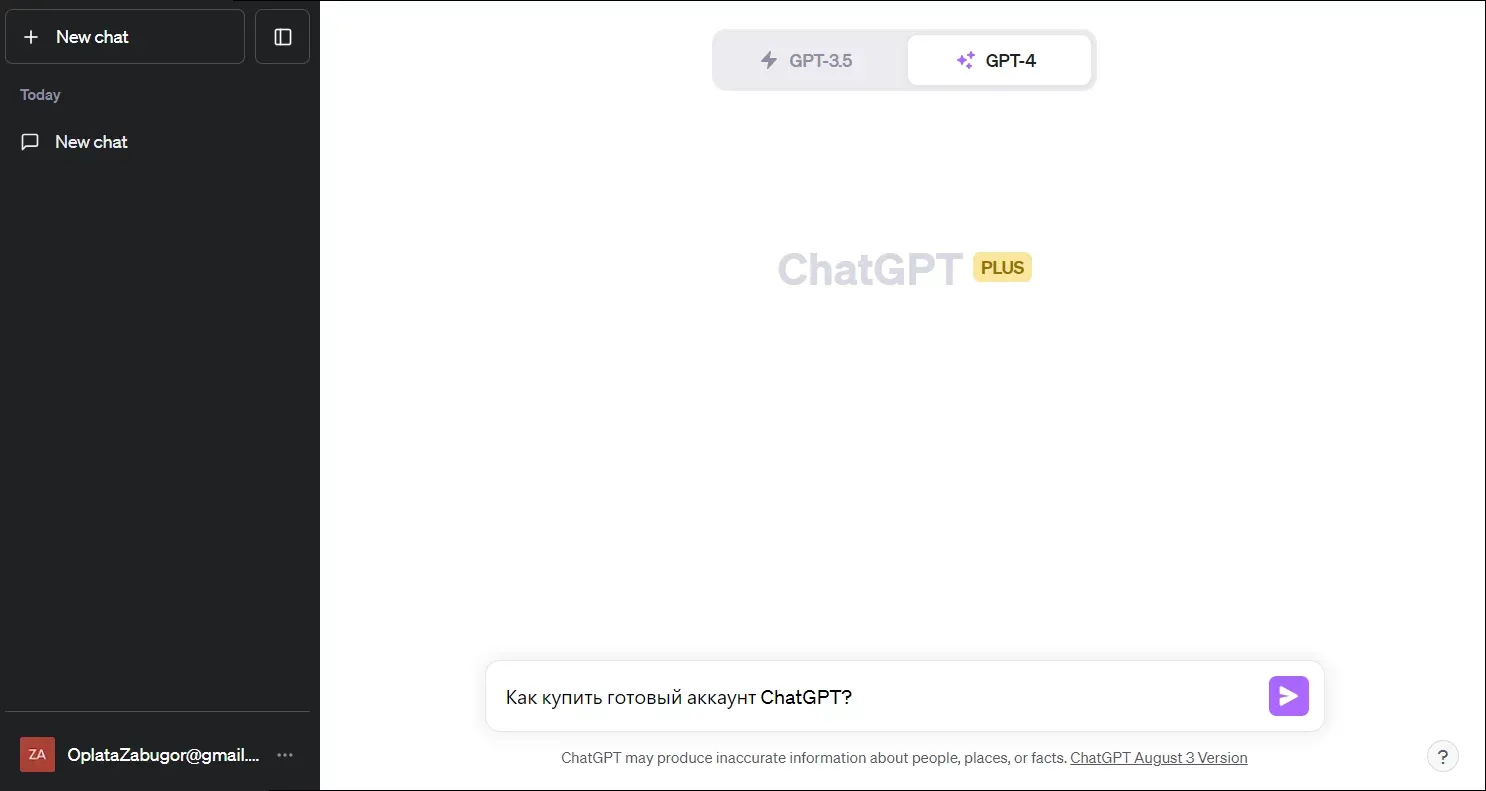Select the GPT-4 model option
Viewport: 1486px width, 791px height.
tap(999, 60)
